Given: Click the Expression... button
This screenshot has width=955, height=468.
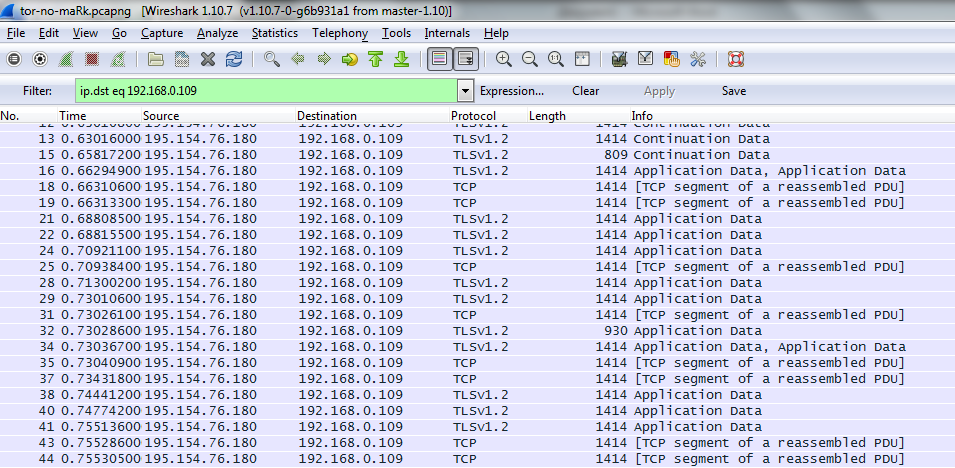Looking at the screenshot, I should (512, 91).
